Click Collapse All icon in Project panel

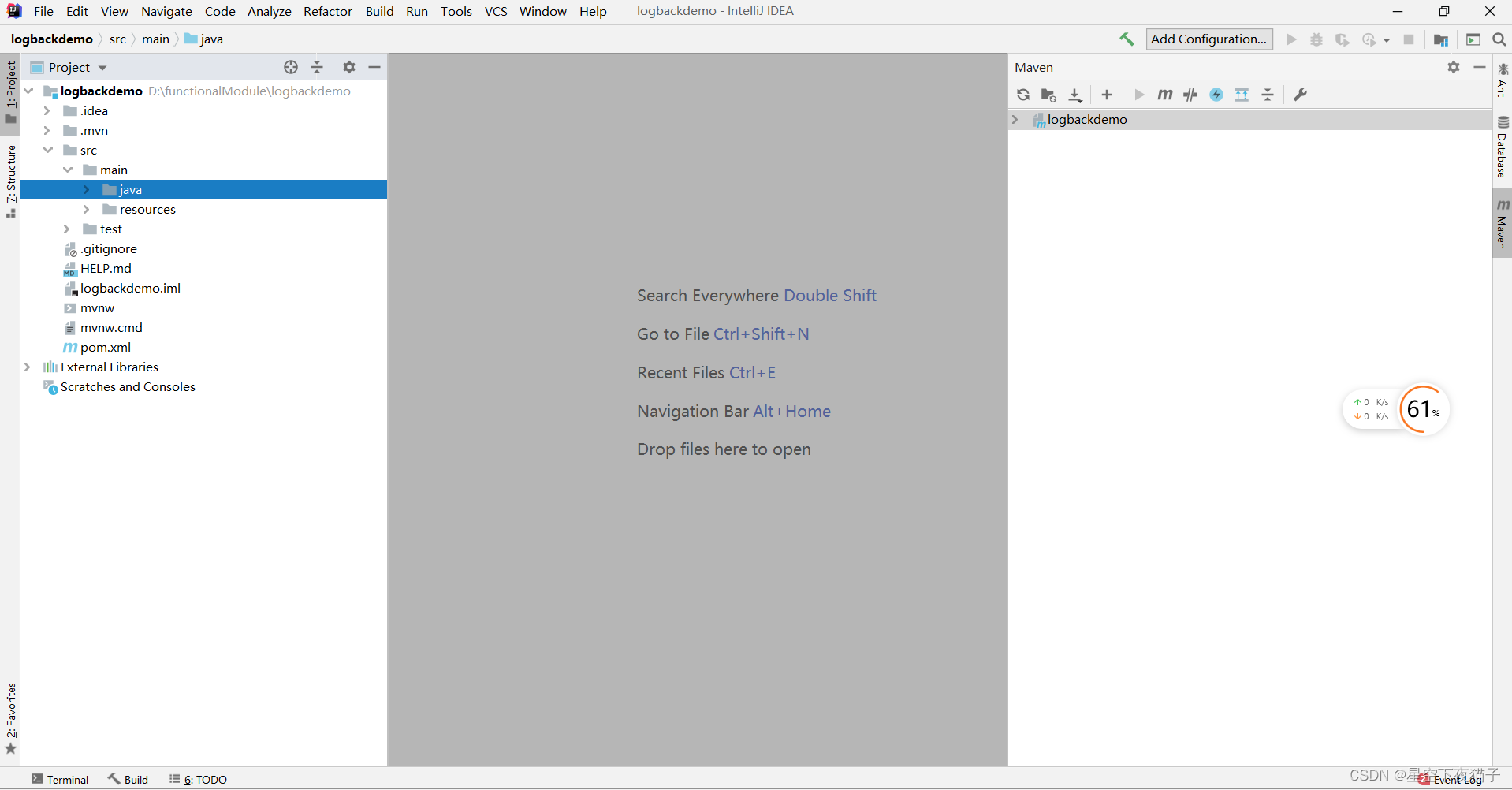click(317, 67)
